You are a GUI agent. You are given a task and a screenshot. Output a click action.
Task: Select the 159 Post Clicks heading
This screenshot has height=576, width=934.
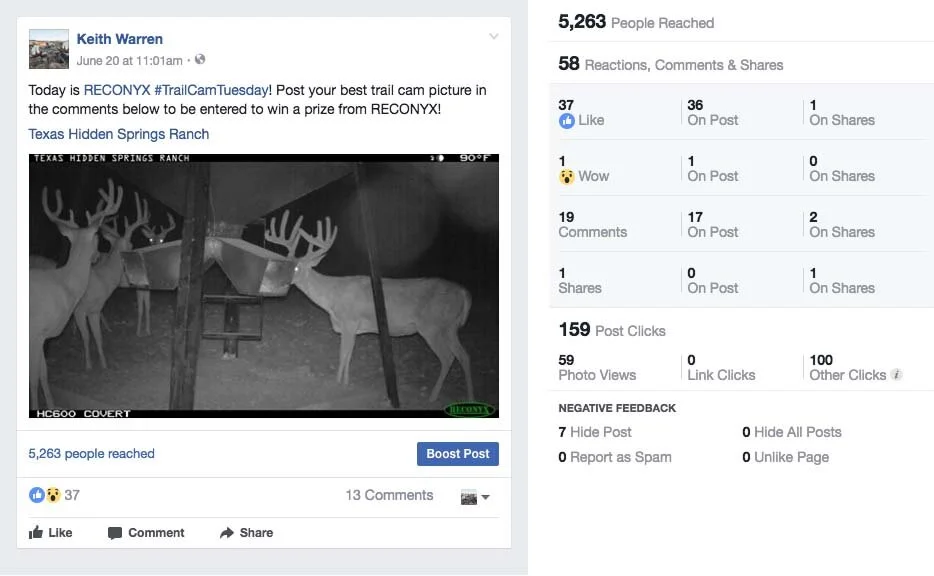[612, 330]
